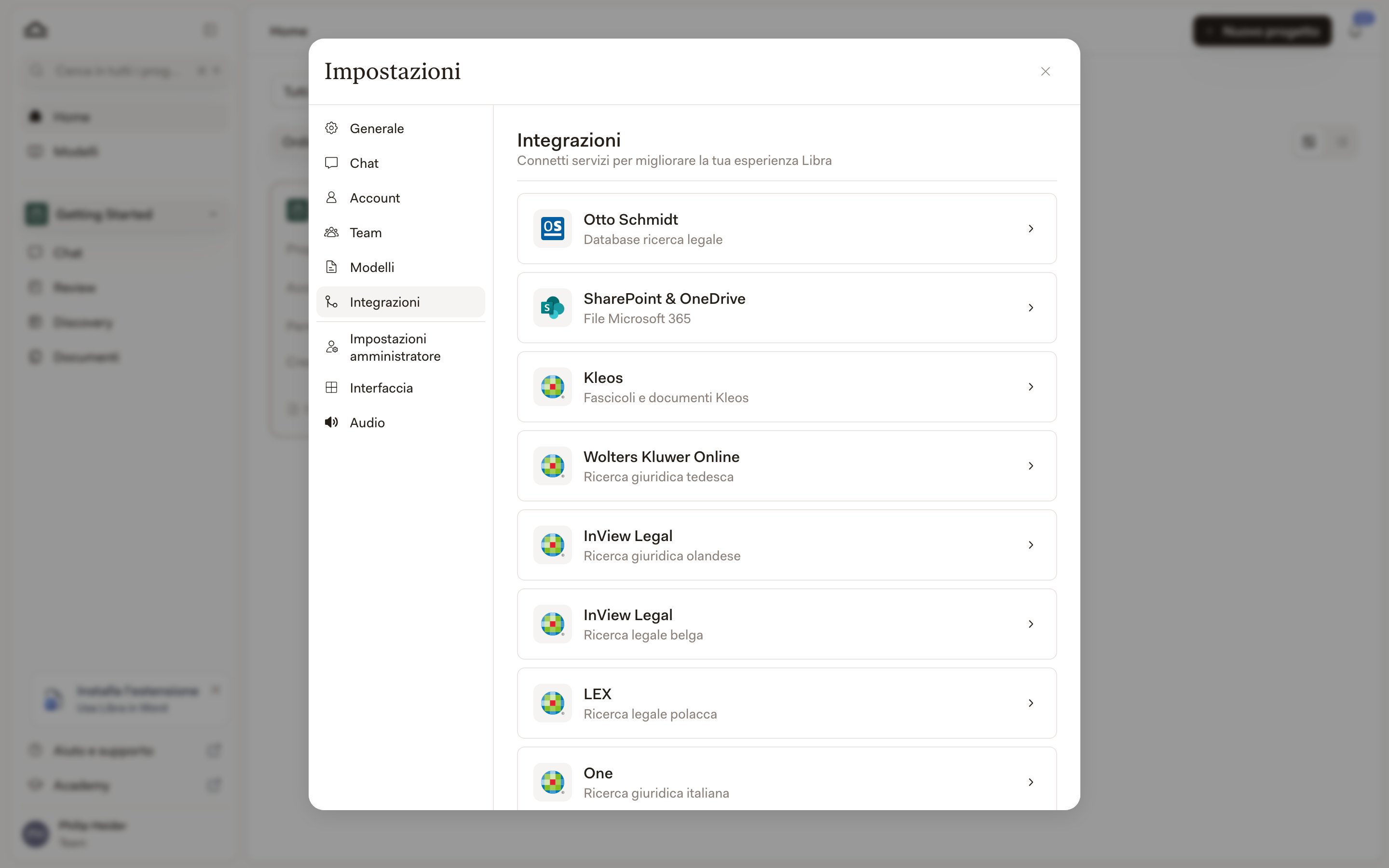Screen dimensions: 1389x868
Task: Click the Team people icon
Action: [x=331, y=232]
